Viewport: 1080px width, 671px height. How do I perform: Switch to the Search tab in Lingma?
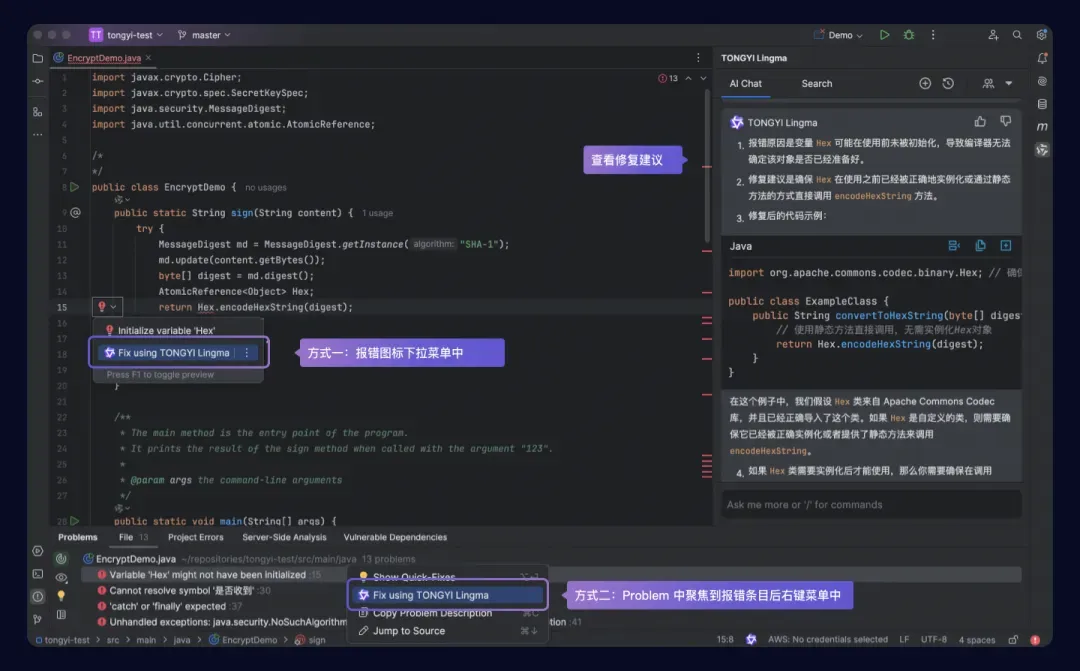pyautogui.click(x=817, y=83)
